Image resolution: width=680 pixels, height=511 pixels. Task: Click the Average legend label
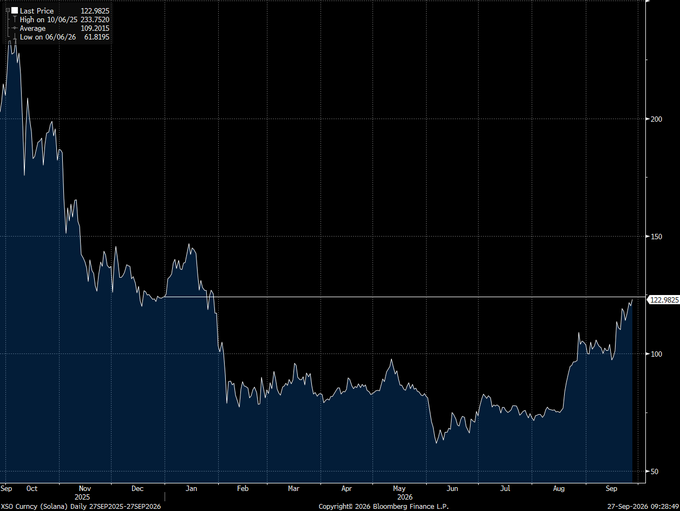pos(33,28)
